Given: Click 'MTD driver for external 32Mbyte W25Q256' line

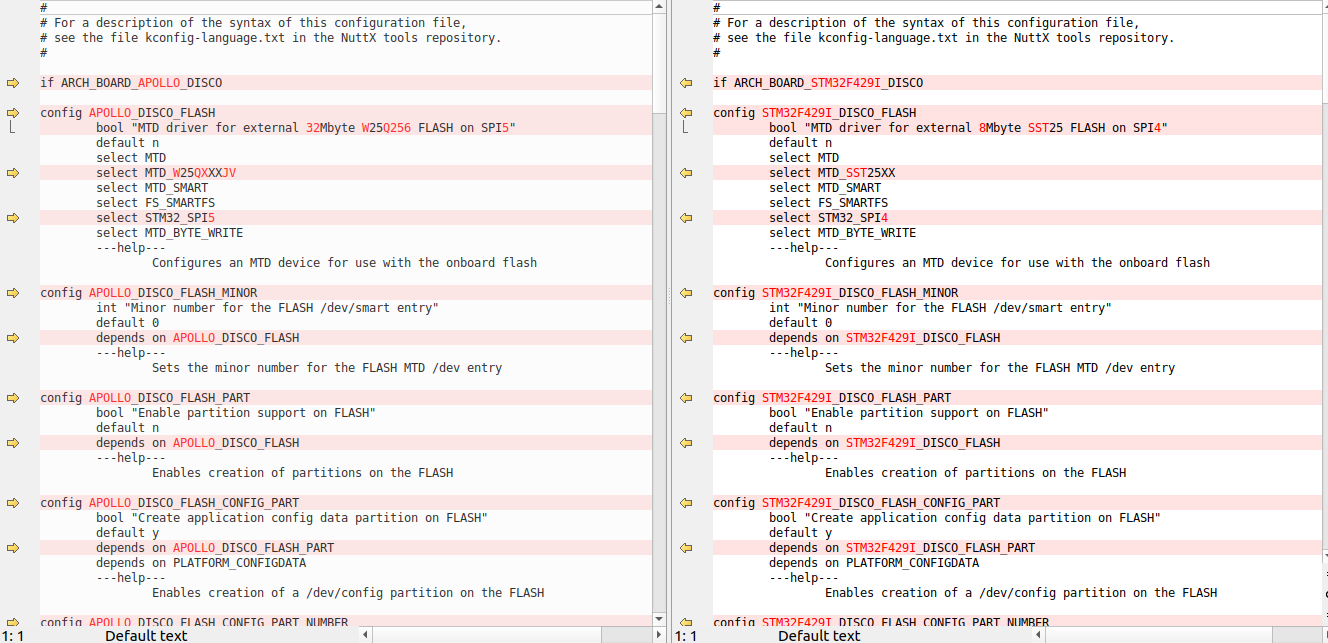Looking at the screenshot, I should click(x=306, y=128).
